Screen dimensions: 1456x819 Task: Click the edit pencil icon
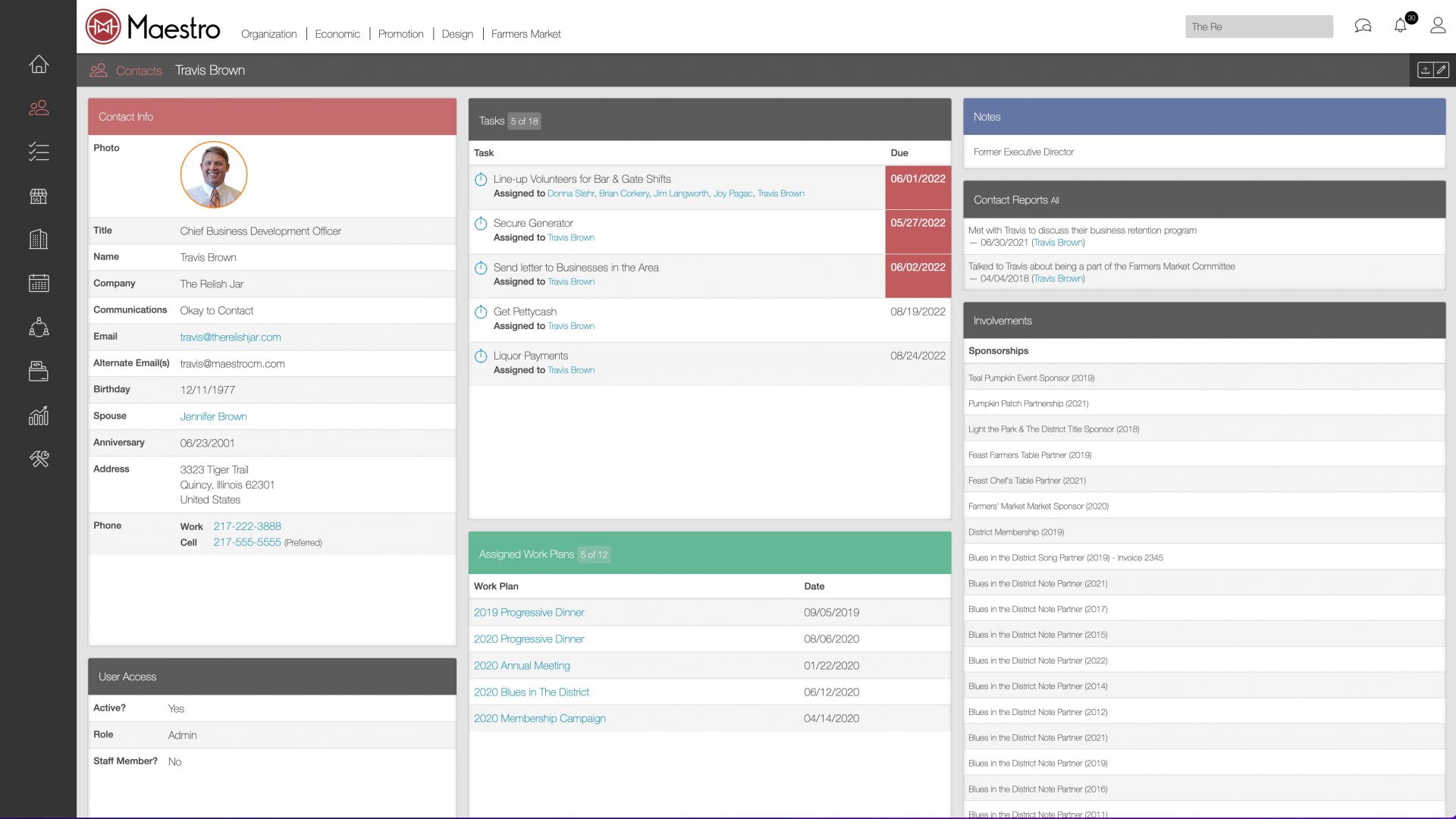click(x=1442, y=70)
